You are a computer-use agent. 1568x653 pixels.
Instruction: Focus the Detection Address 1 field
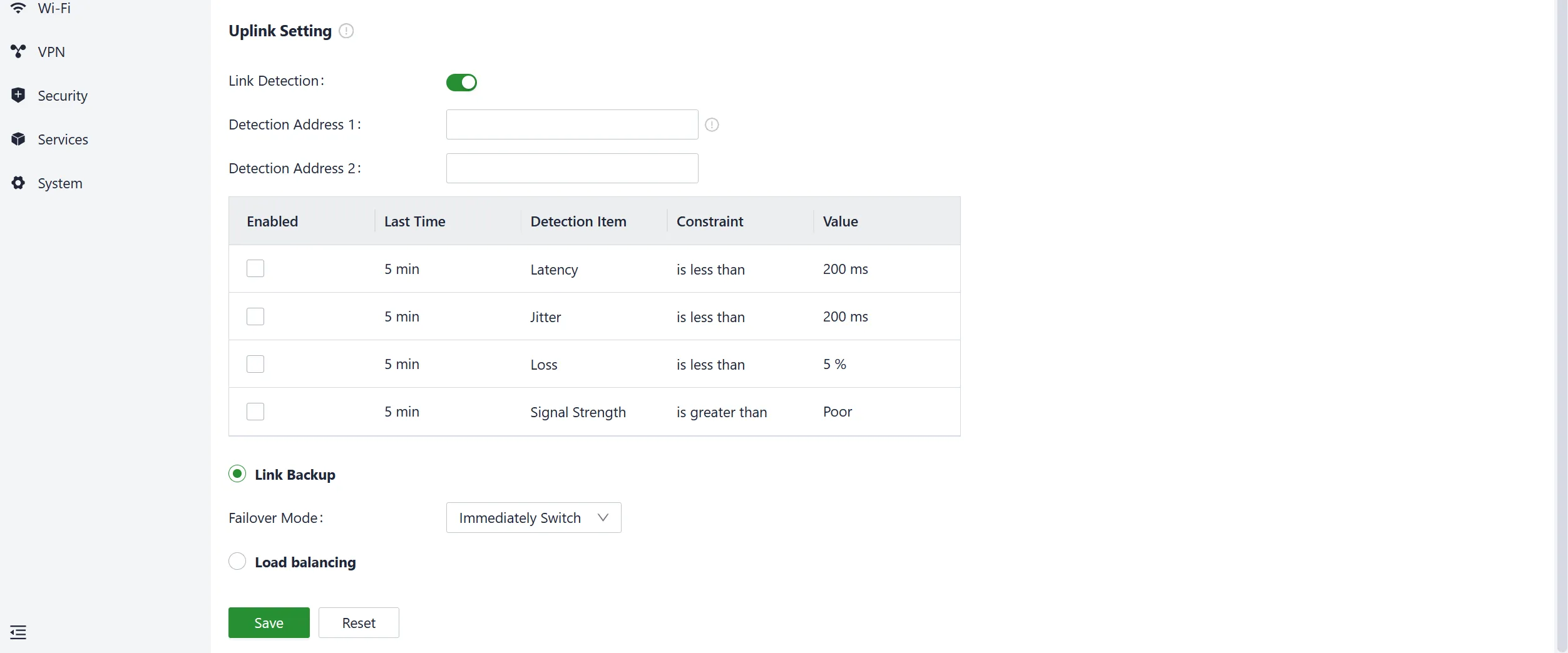click(572, 124)
